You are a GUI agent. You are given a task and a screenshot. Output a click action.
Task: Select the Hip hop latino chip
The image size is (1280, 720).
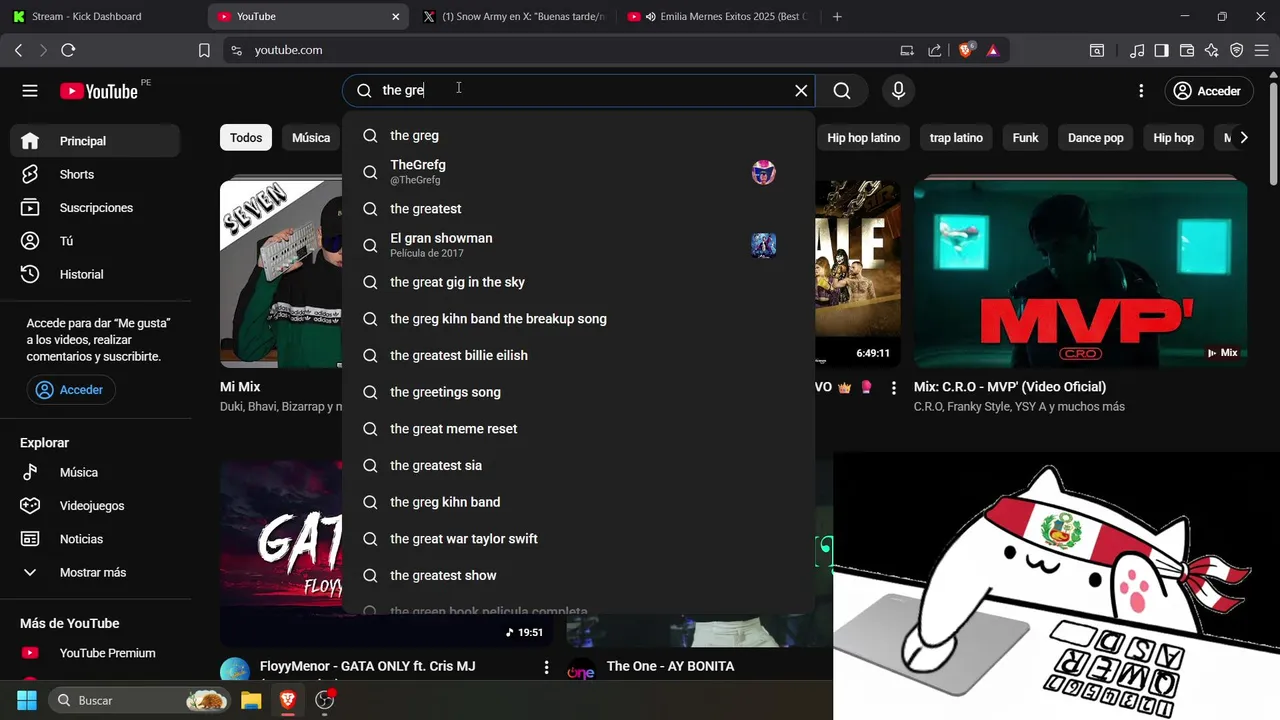tap(863, 138)
